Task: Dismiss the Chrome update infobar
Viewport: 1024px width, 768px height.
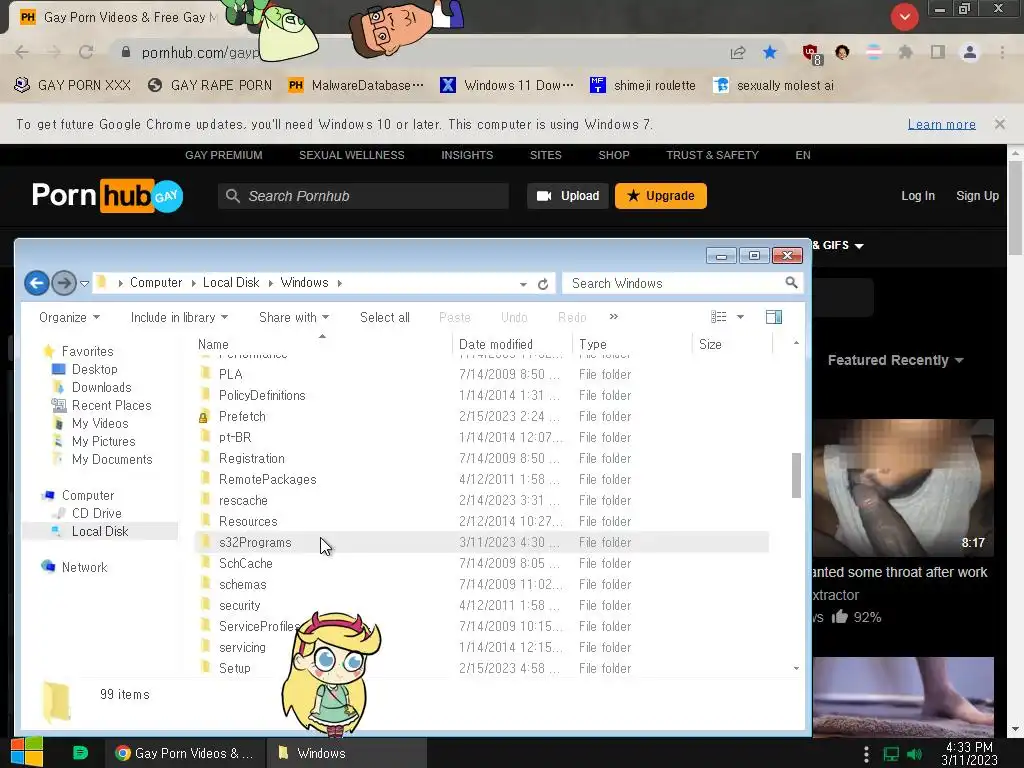Action: click(999, 124)
